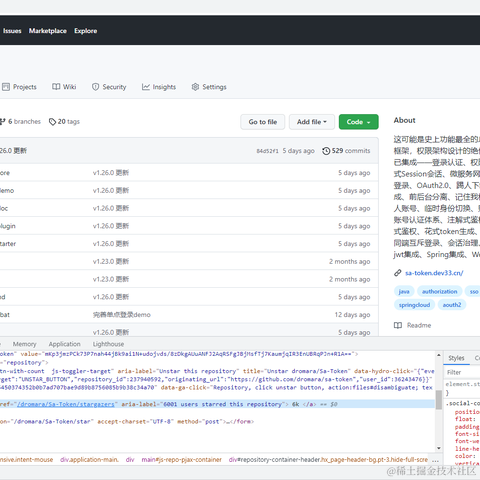
Task: Switch to the Styles pane tab
Action: point(456,358)
